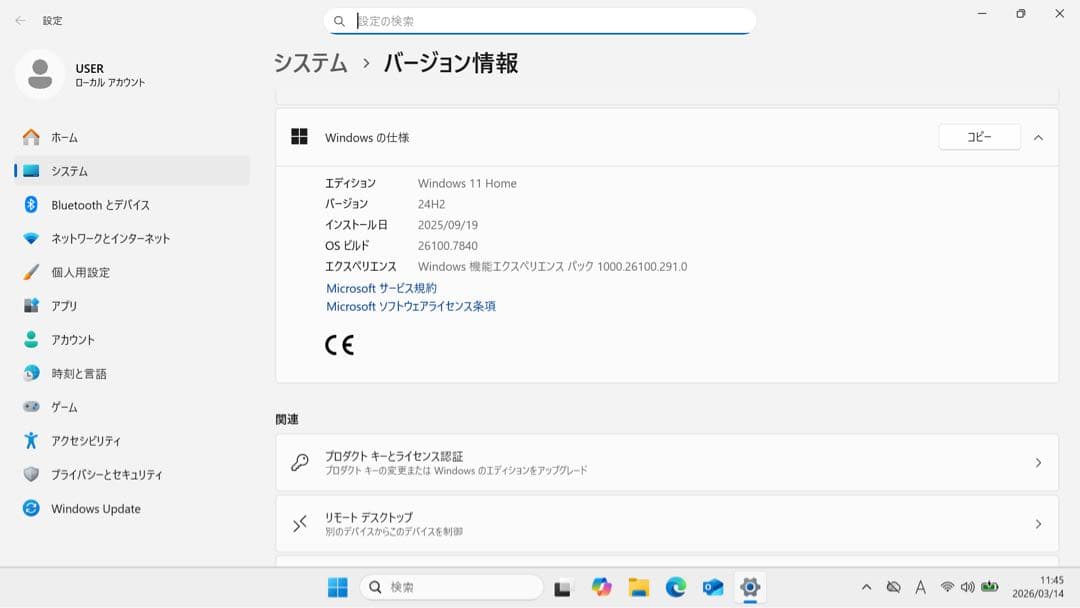
Task: Click the 個人用設定 paintbrush icon
Action: (x=31, y=272)
